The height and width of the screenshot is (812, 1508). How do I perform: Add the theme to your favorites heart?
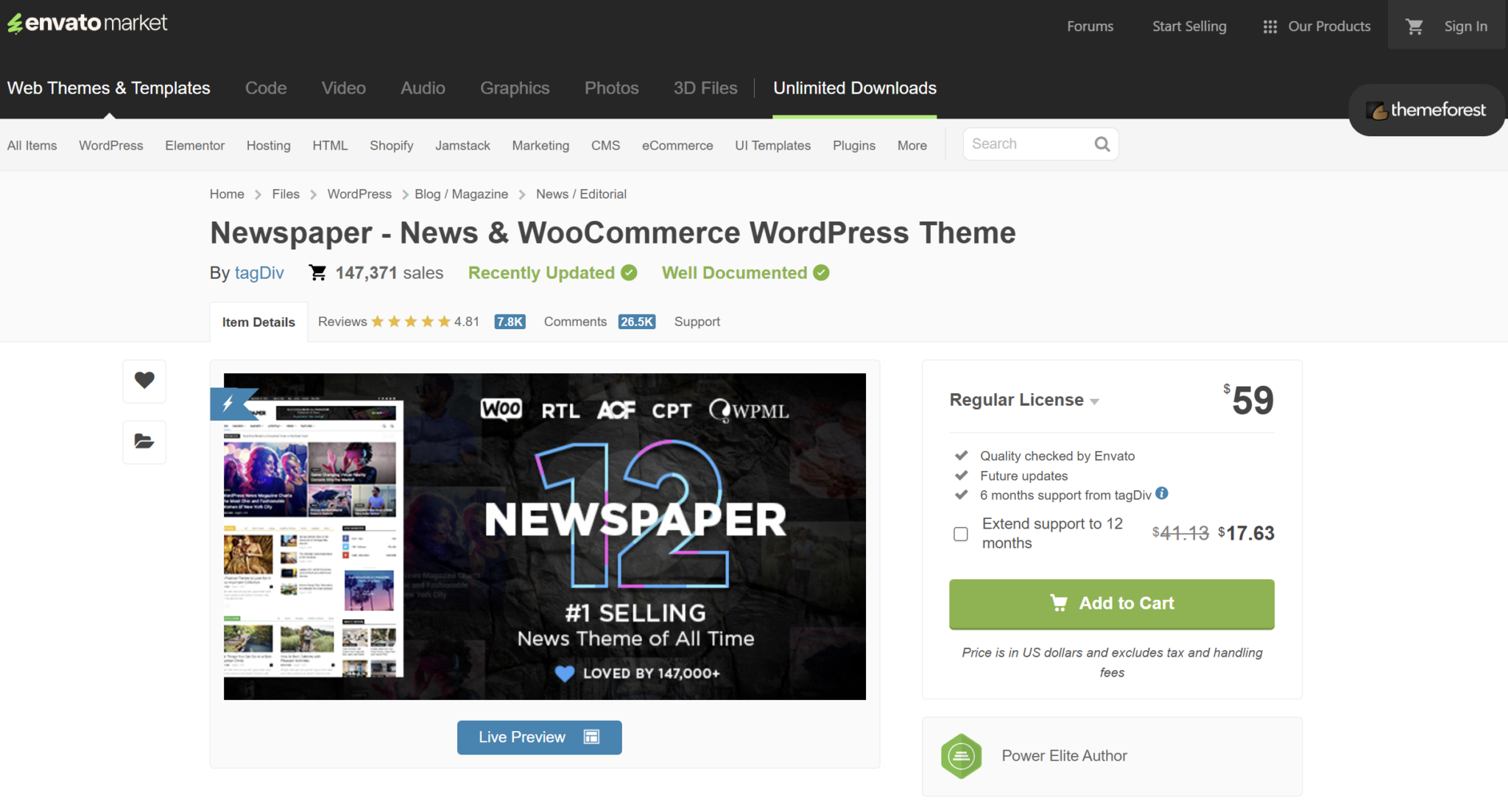click(x=144, y=381)
